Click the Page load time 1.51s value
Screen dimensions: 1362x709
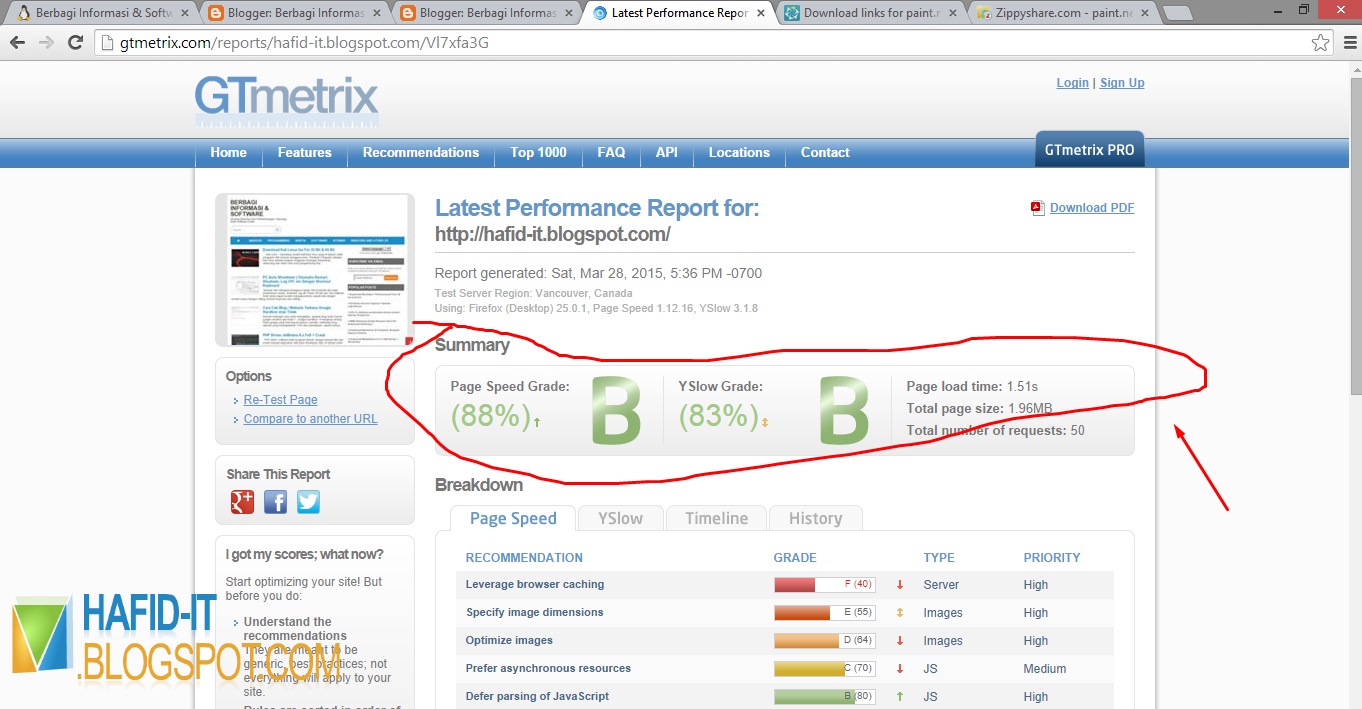tap(1021, 386)
